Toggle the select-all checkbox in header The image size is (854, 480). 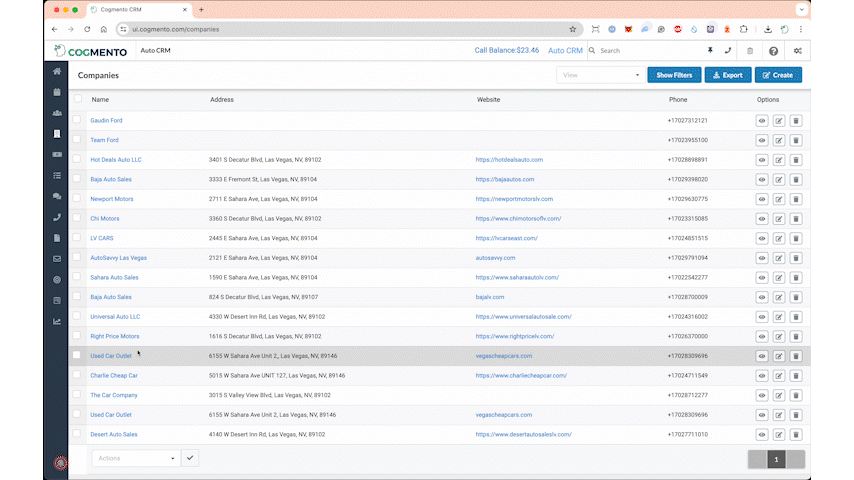pos(78,99)
